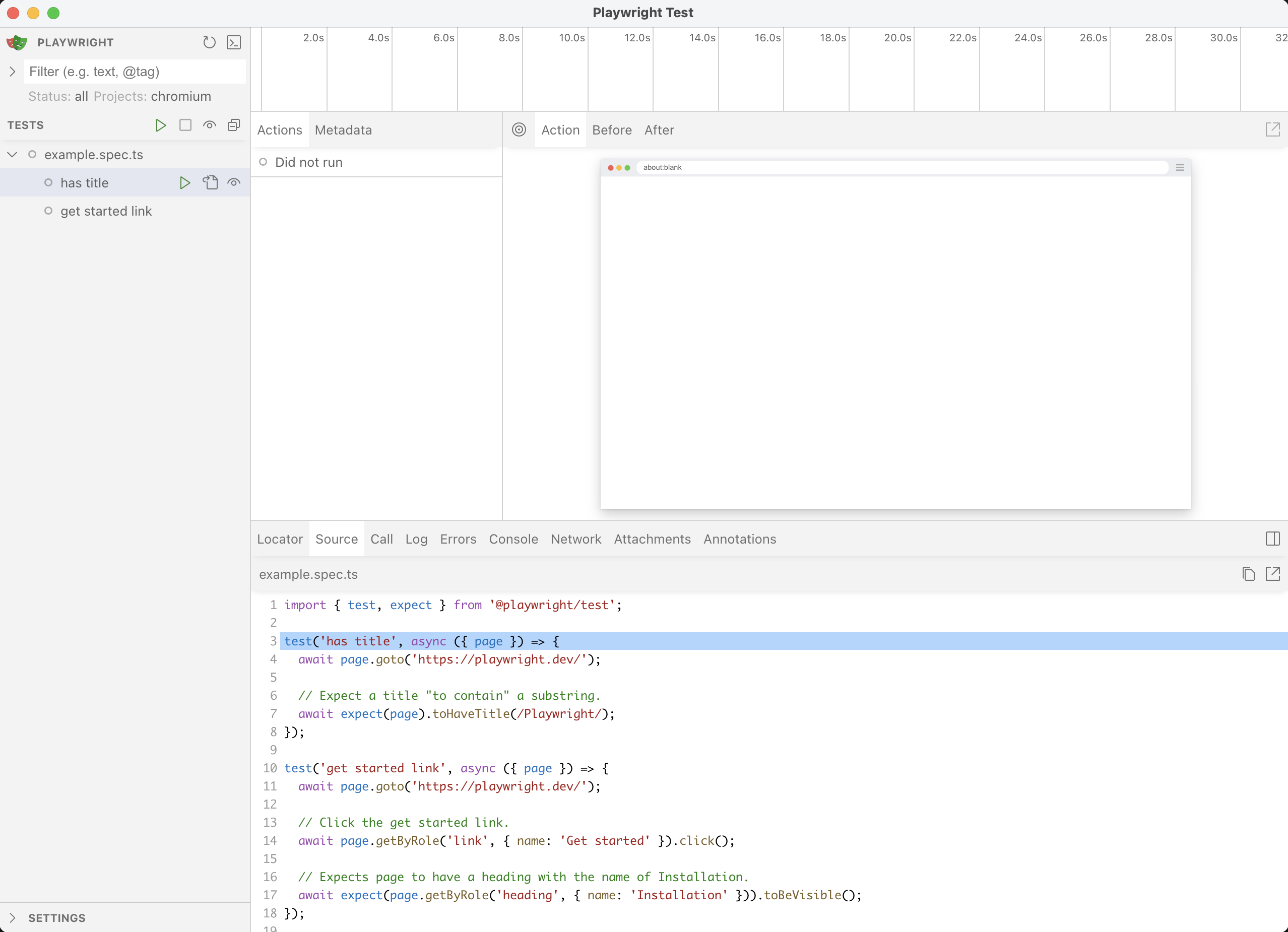This screenshot has height=932, width=1288.
Task: Collapse the example.spec.ts tree node
Action: coord(13,154)
